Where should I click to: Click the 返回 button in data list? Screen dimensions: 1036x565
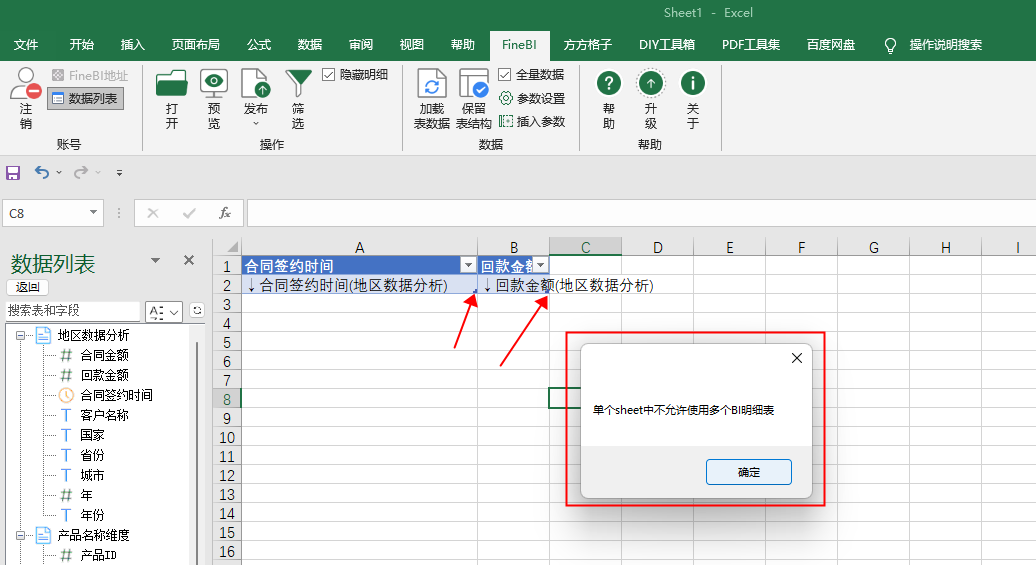(28, 287)
